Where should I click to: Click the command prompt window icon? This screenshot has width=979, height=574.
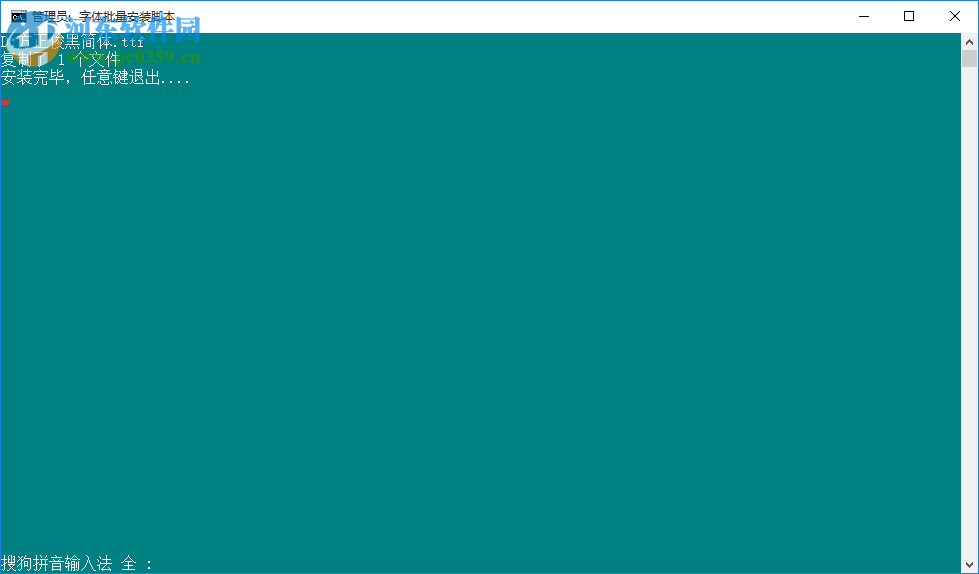click(19, 16)
